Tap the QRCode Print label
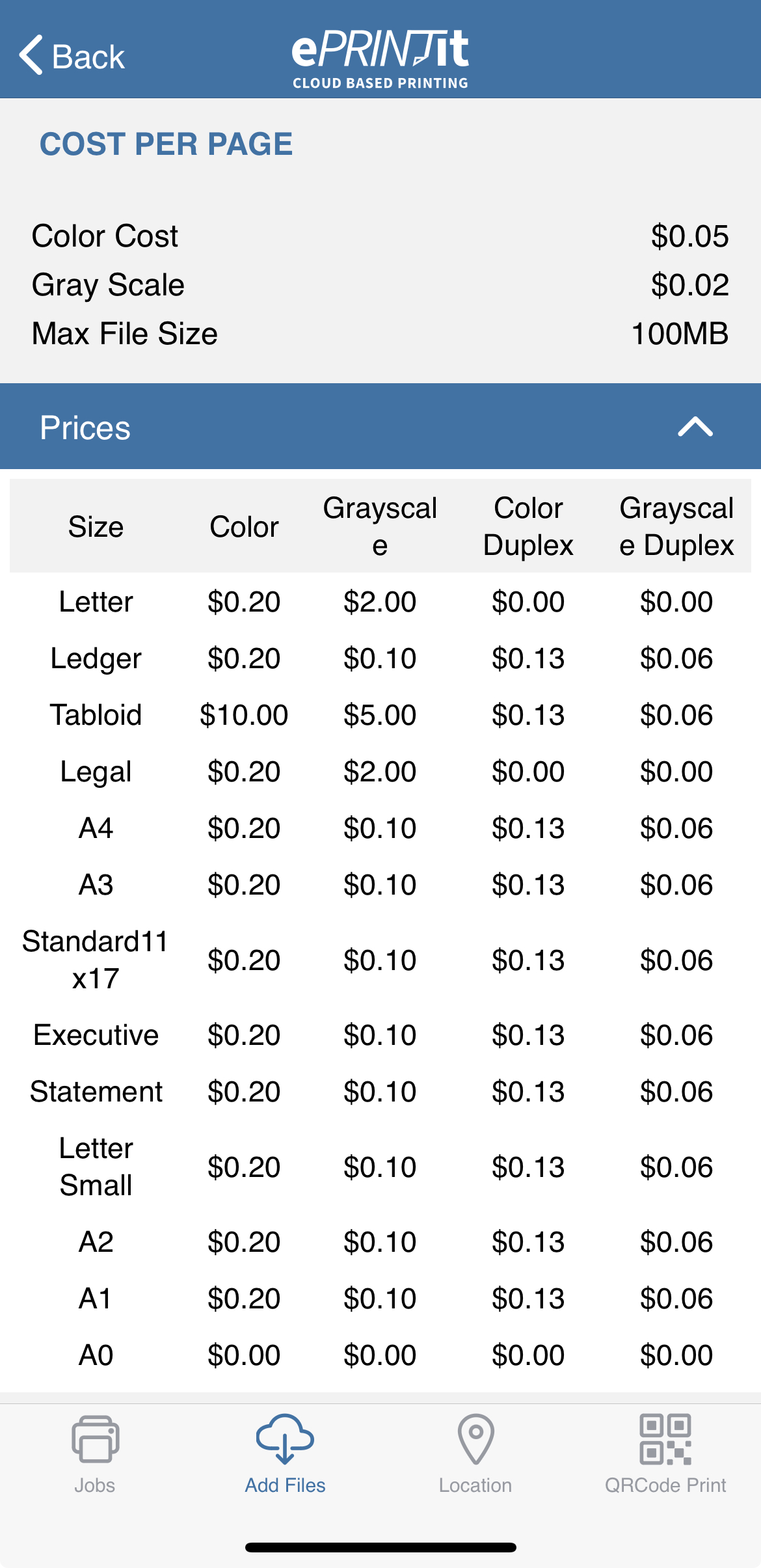This screenshot has height=1568, width=761. coord(665,1485)
